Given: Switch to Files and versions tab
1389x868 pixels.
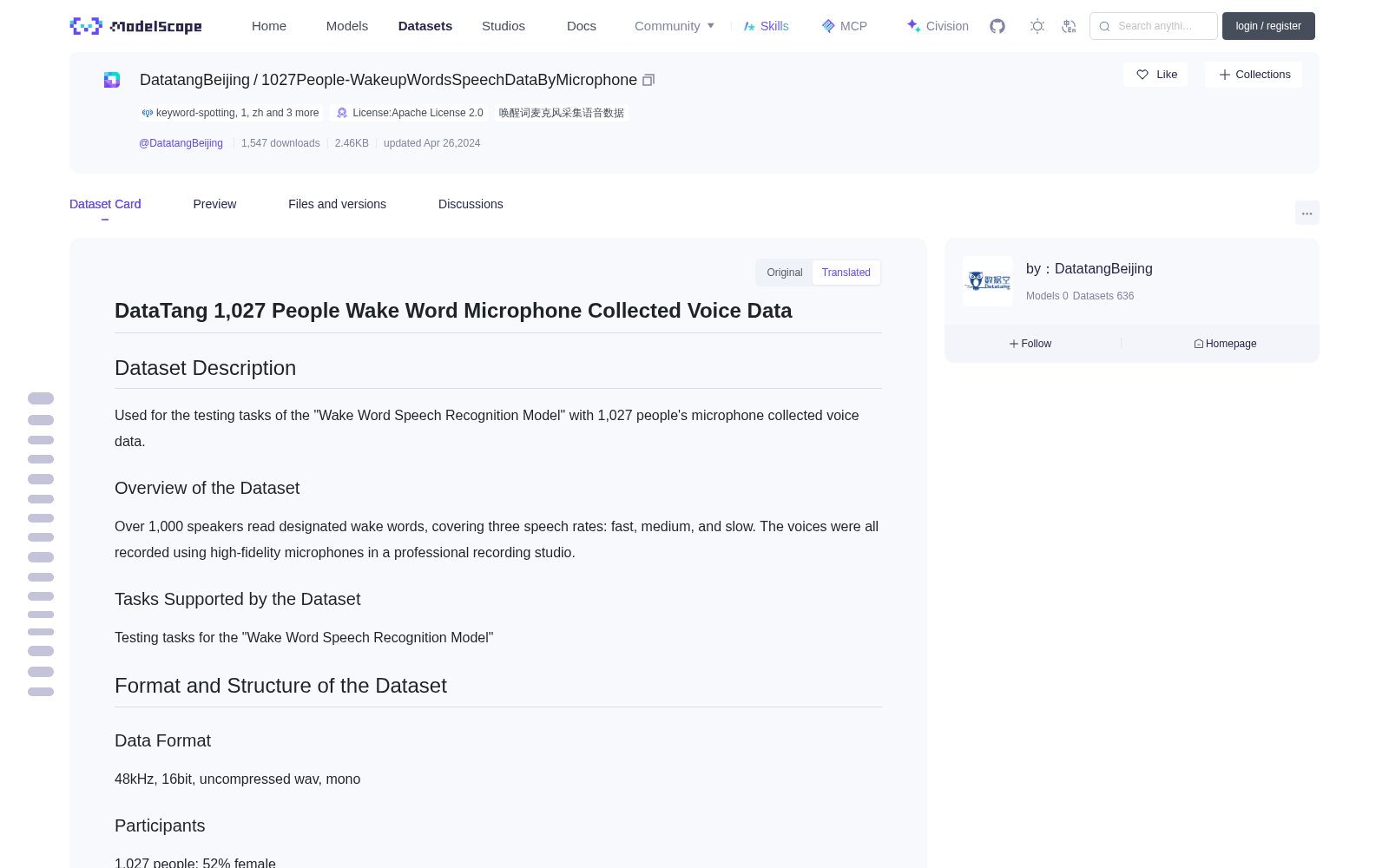Looking at the screenshot, I should 337,204.
